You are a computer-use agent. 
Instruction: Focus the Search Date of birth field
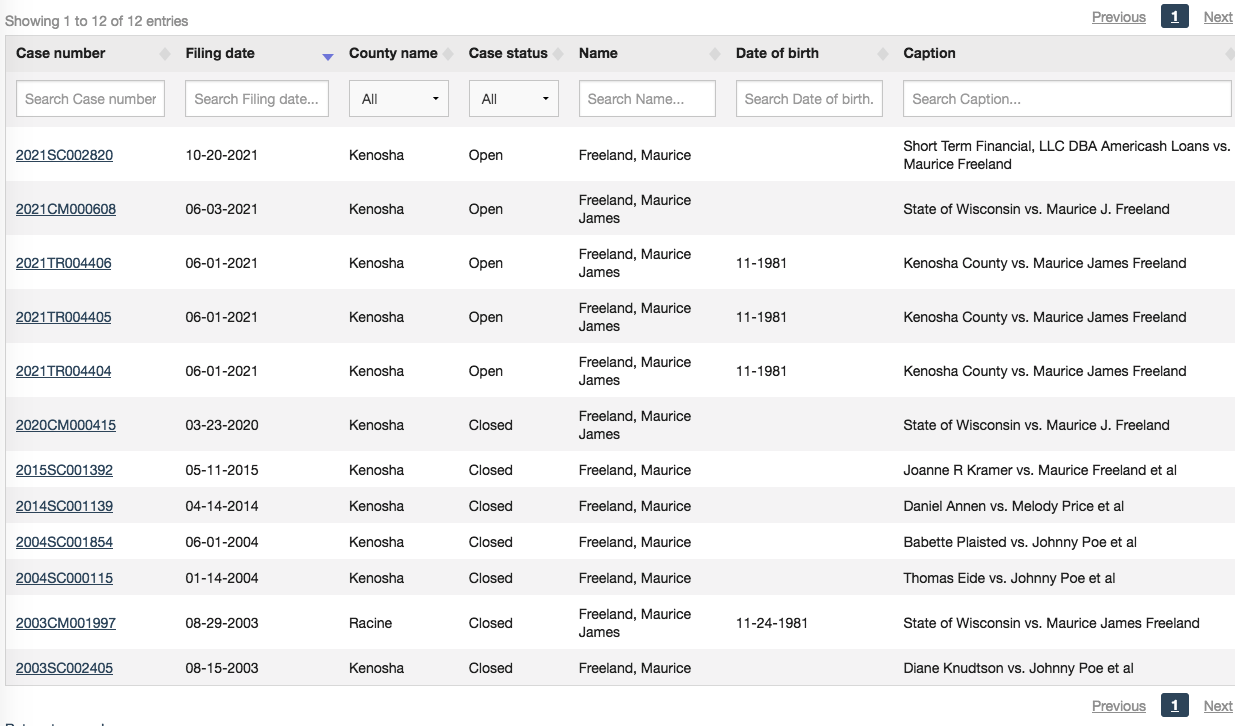(x=809, y=99)
